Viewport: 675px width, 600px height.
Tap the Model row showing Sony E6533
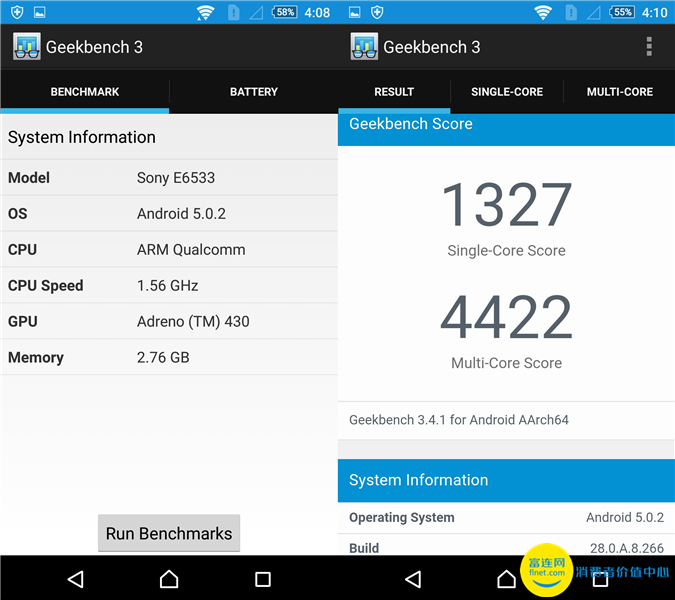click(x=169, y=177)
